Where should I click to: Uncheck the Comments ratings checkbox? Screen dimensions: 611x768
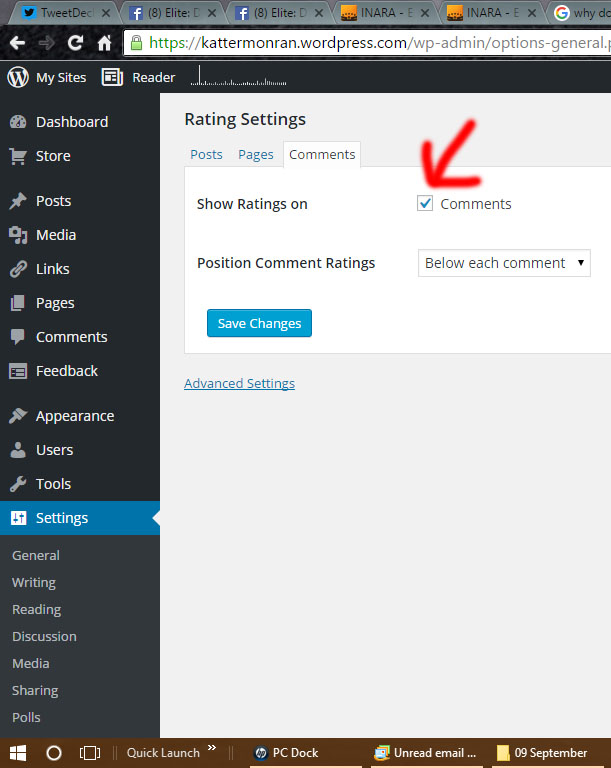coord(425,204)
